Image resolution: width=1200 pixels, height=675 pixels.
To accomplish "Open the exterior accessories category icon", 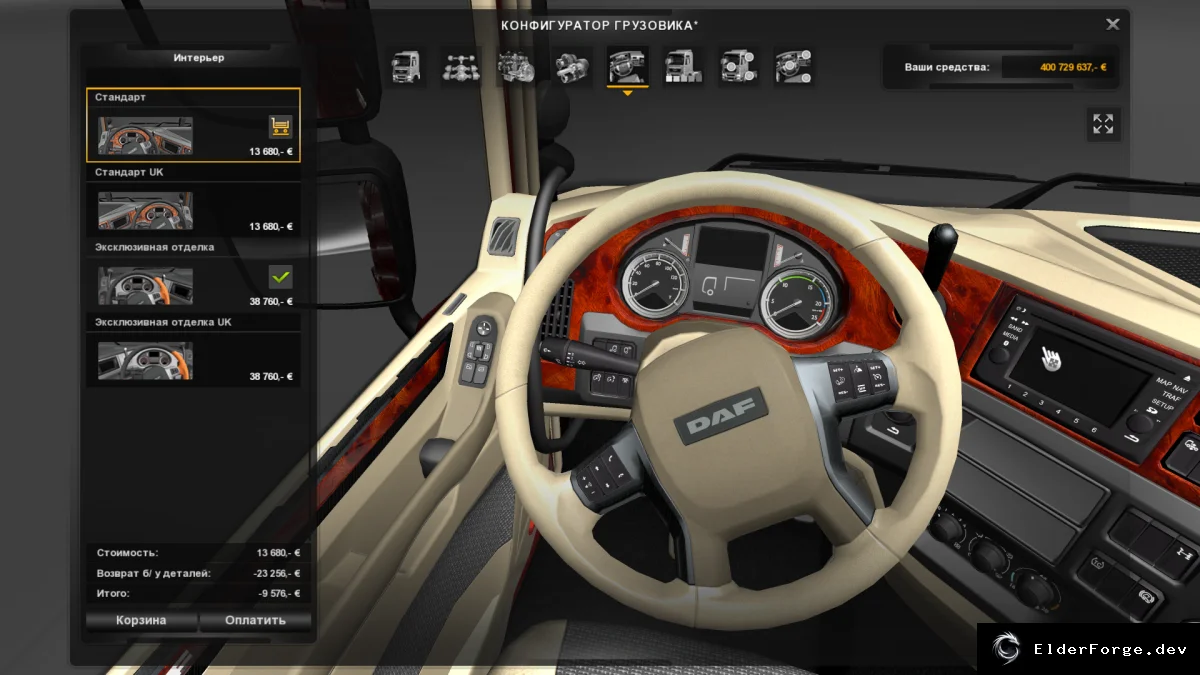I will [739, 67].
